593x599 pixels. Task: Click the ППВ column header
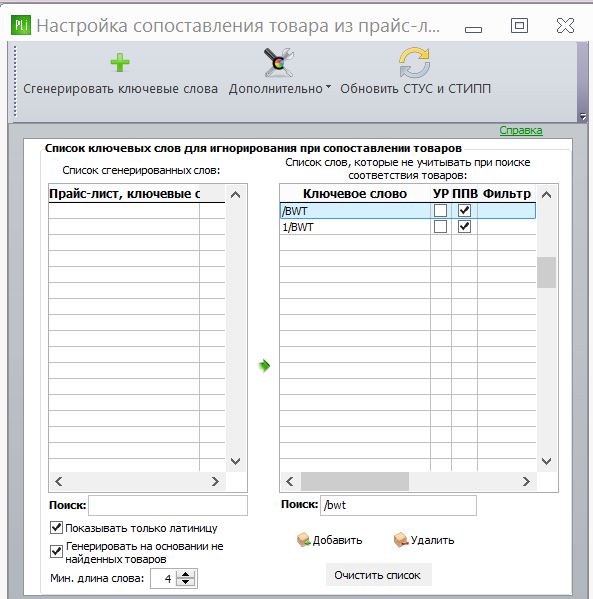(x=465, y=194)
